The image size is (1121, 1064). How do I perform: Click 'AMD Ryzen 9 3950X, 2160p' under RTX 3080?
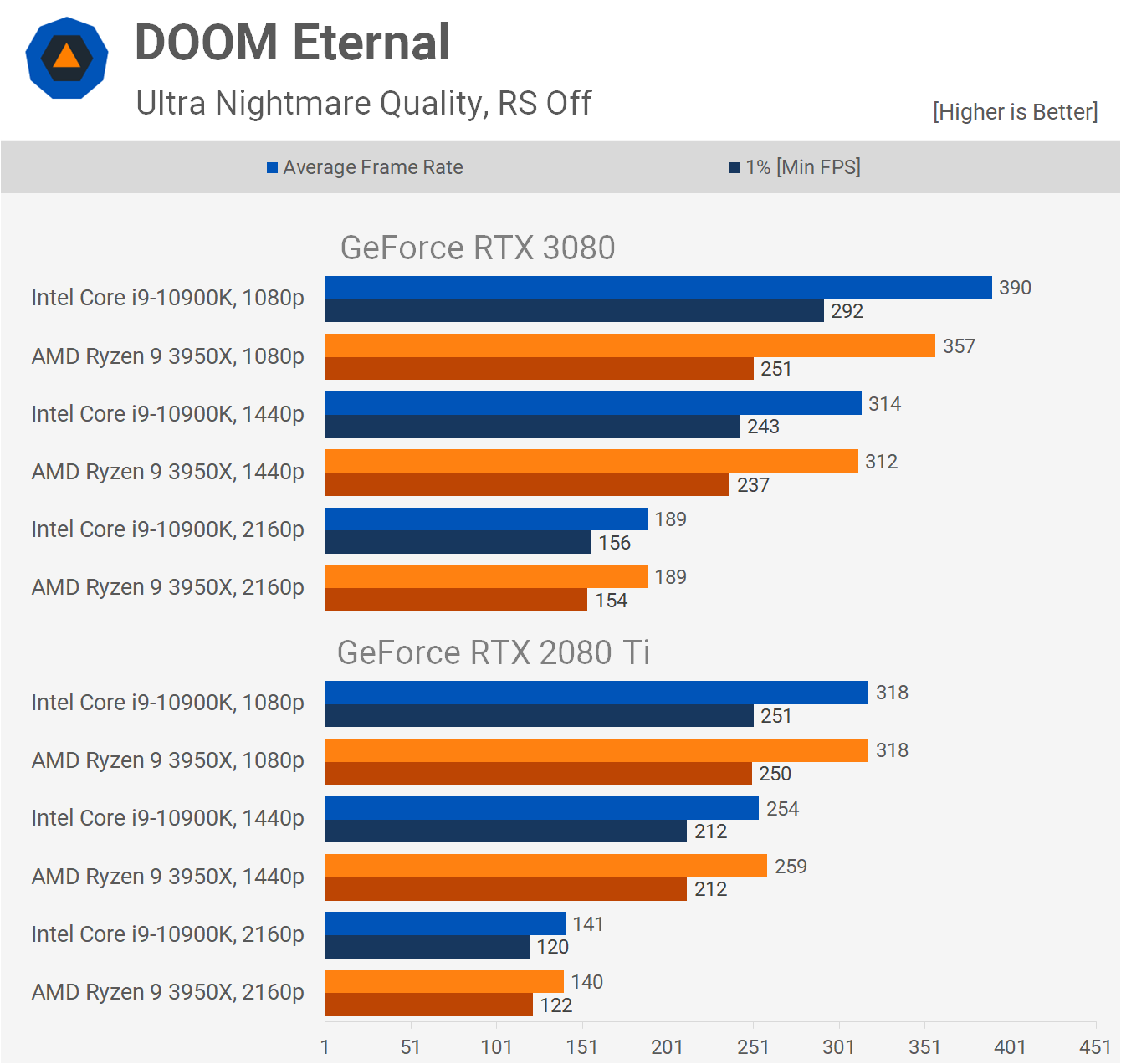[x=167, y=587]
